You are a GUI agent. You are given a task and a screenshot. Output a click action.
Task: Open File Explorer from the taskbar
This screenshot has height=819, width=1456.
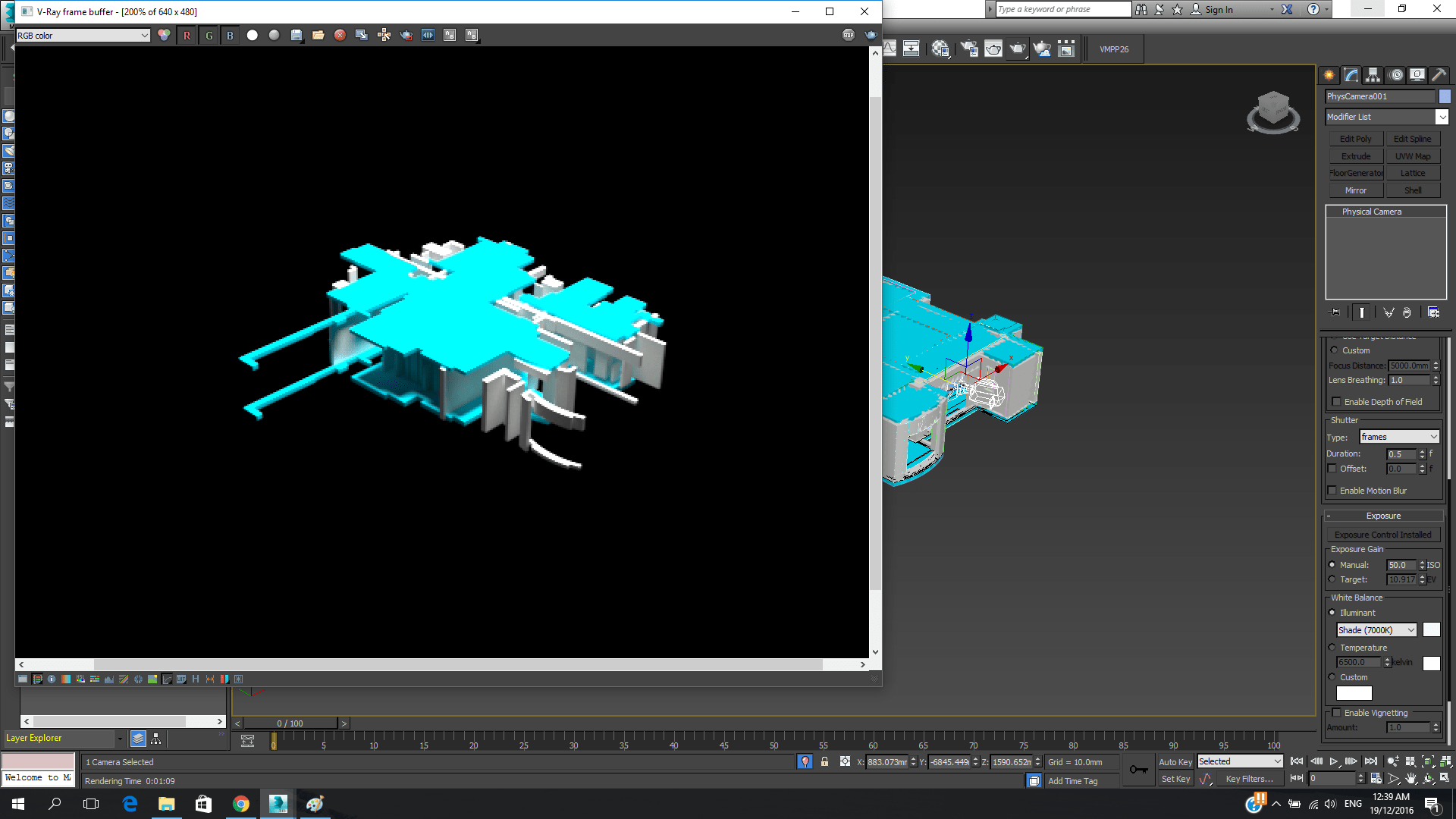166,804
